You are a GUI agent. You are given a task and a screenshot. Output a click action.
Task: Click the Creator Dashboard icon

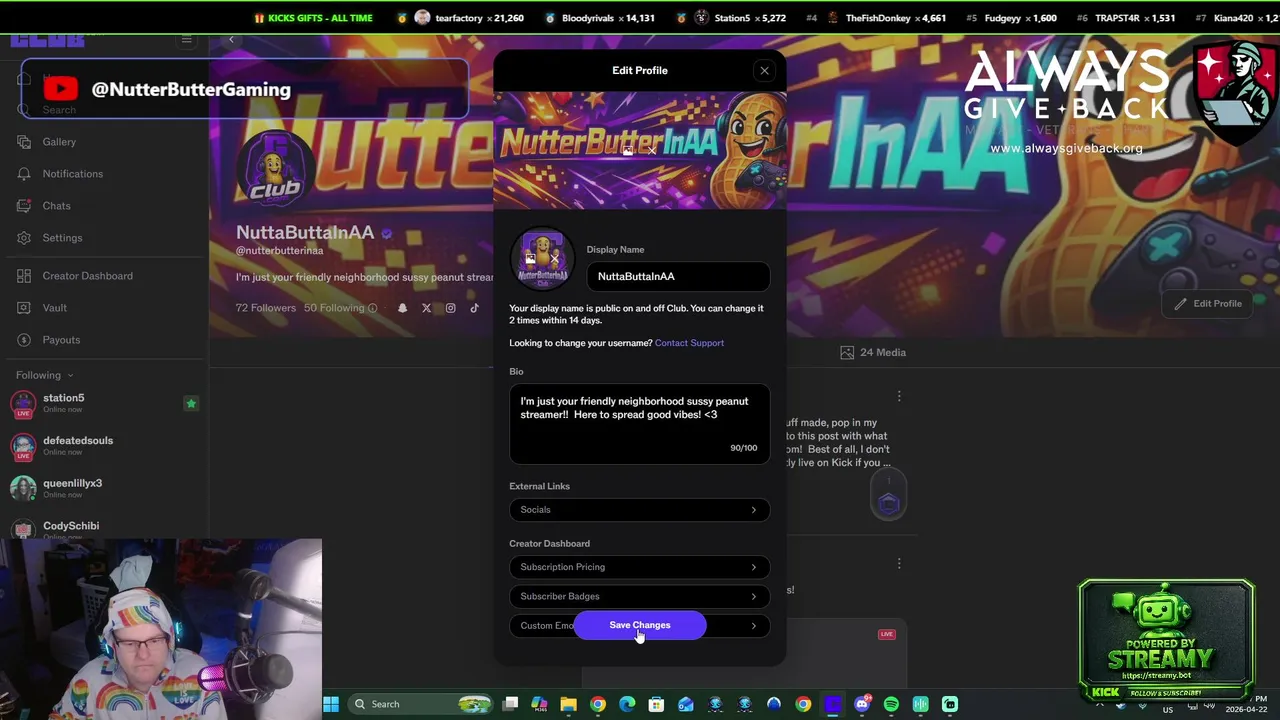pos(23,276)
